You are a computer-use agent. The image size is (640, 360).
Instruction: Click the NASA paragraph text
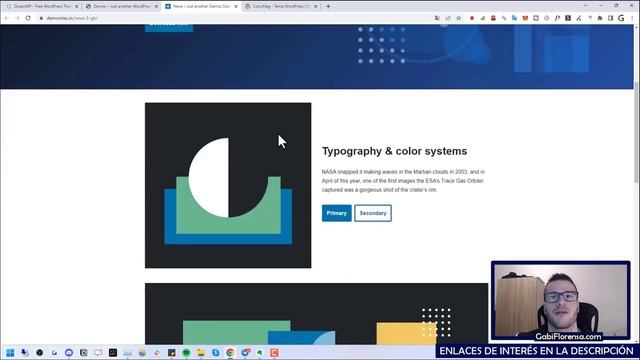coord(403,181)
